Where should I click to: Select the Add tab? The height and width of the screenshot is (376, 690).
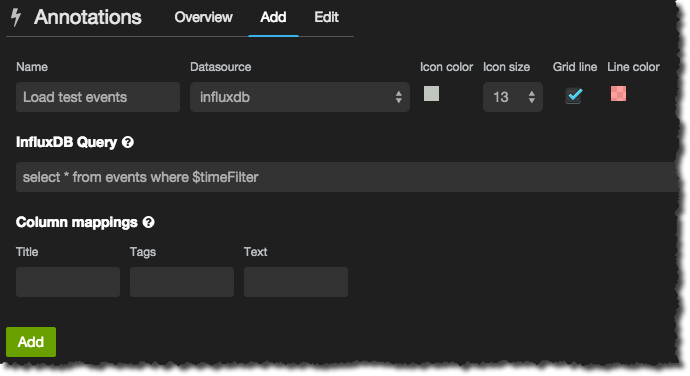pos(273,17)
